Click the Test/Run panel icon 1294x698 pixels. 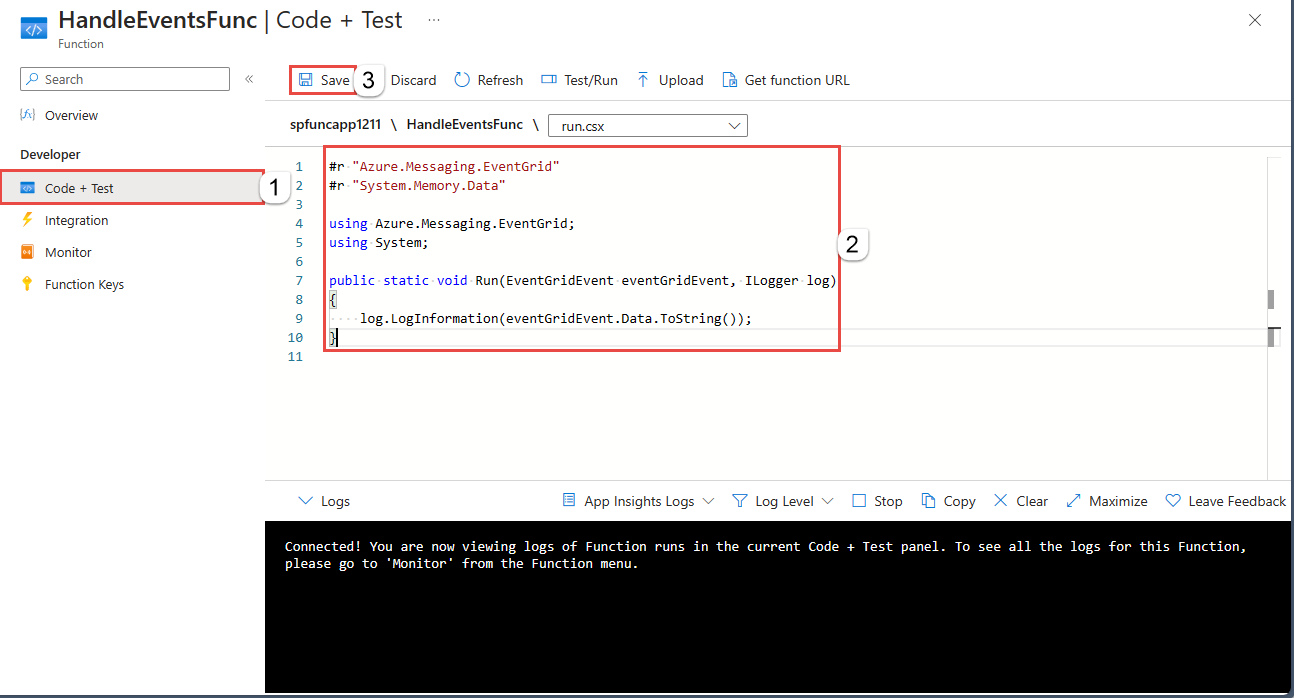(548, 80)
